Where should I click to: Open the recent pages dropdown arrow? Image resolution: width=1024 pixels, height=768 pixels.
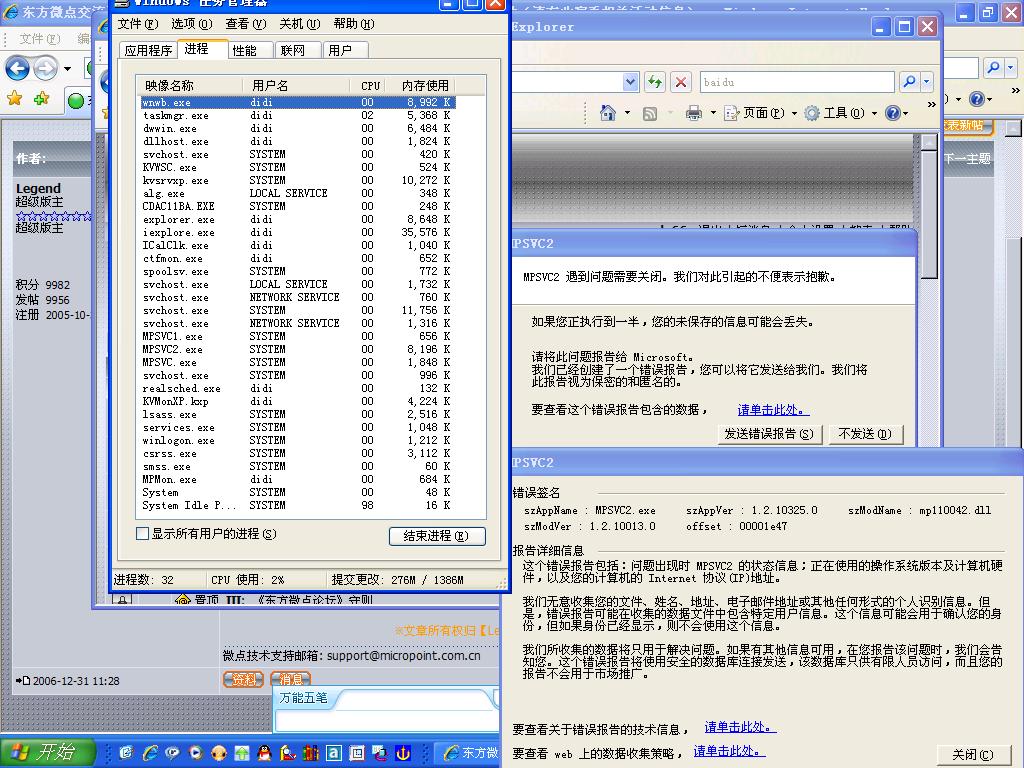[67, 68]
